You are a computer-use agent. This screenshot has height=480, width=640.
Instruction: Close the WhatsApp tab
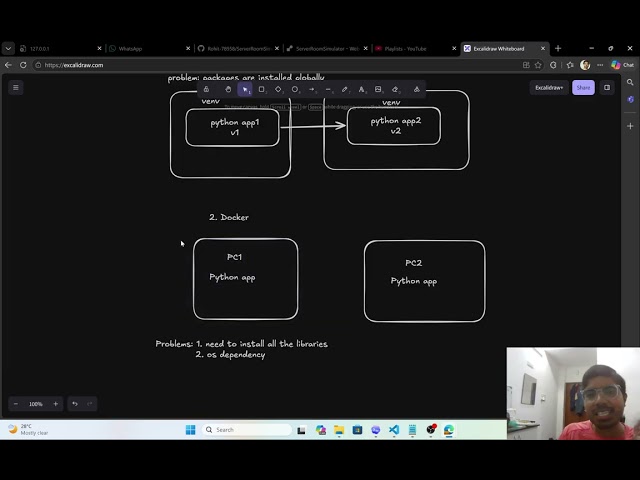click(x=188, y=49)
